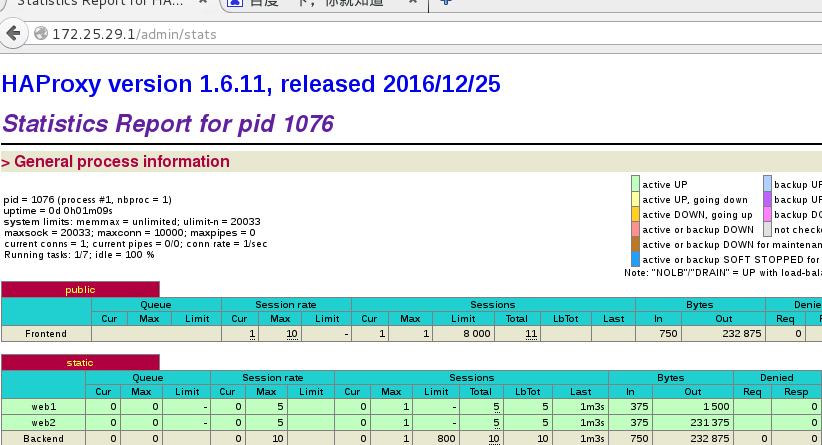The image size is (822, 445).
Task: Click the globe site identity icon
Action: coord(41,34)
